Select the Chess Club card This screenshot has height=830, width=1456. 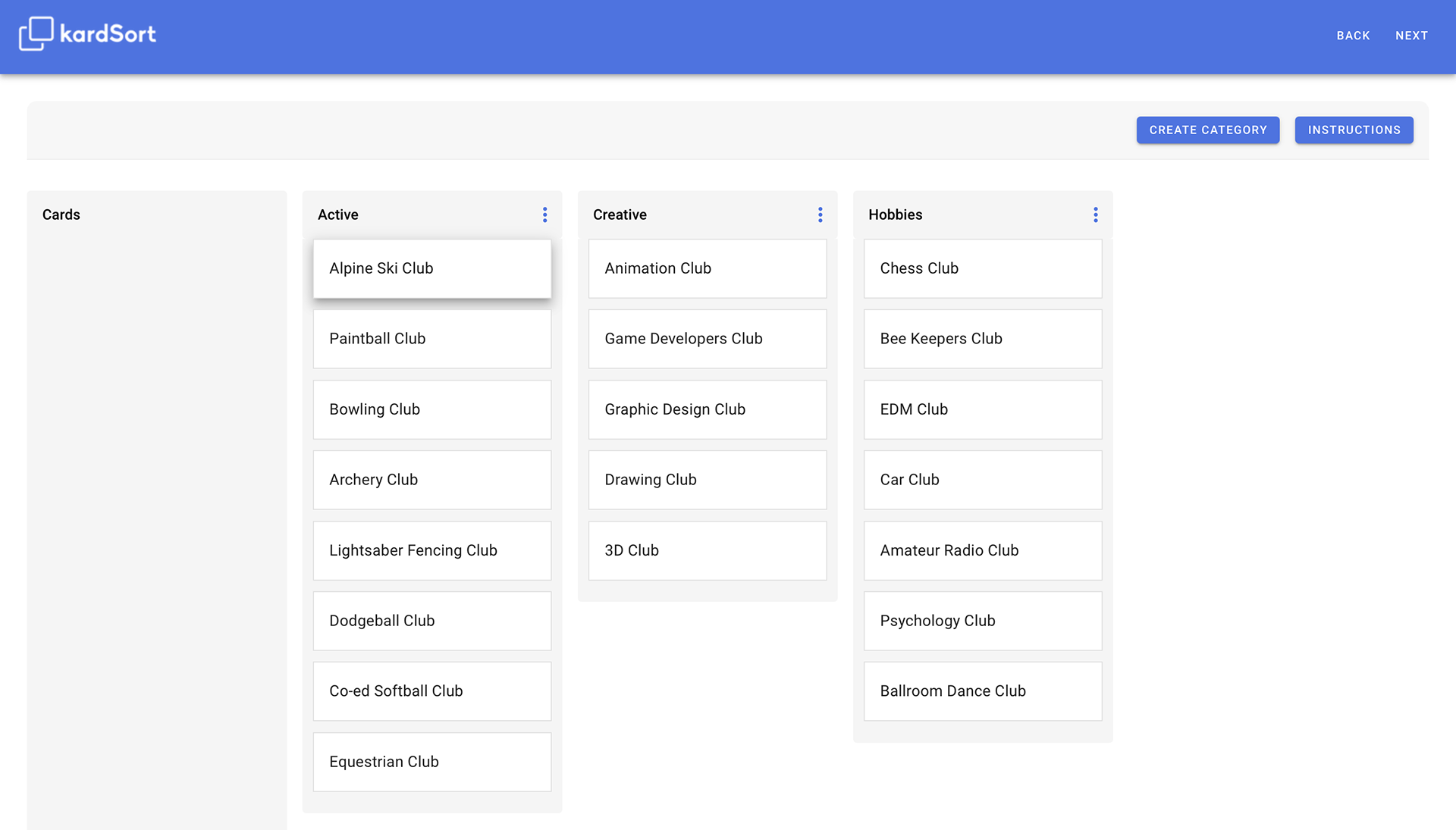pos(983,268)
